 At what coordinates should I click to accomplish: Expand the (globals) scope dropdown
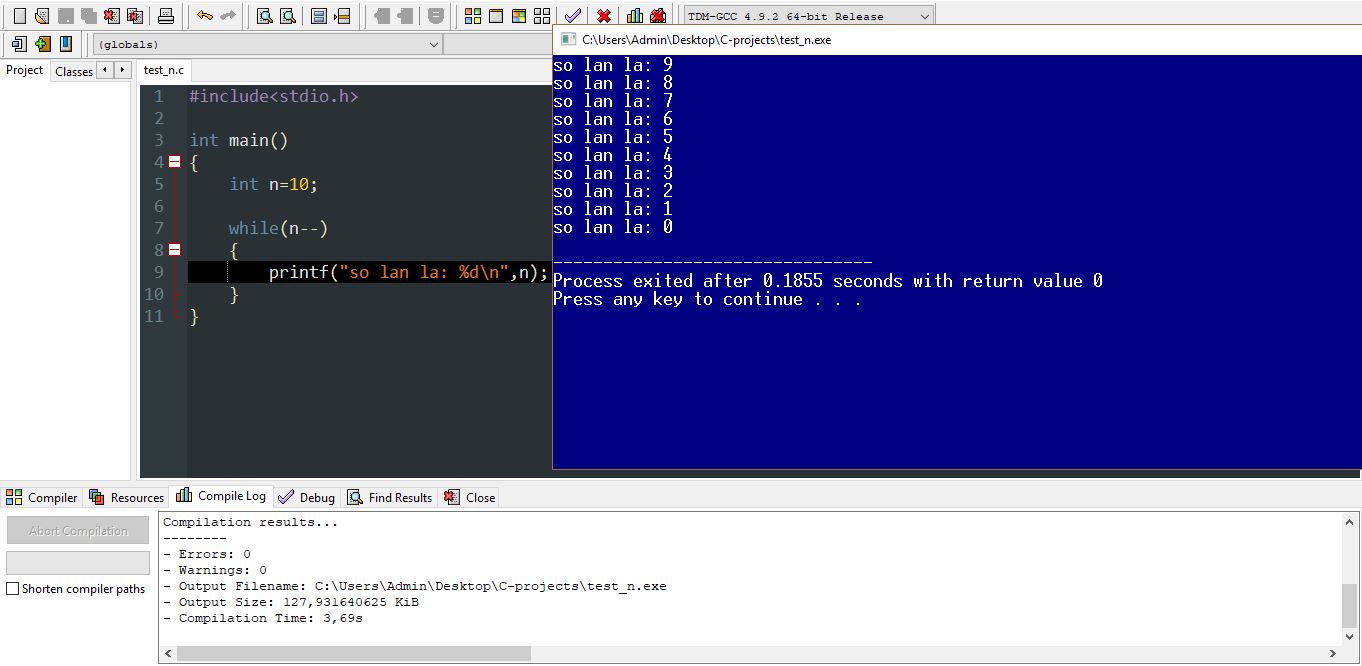click(433, 44)
